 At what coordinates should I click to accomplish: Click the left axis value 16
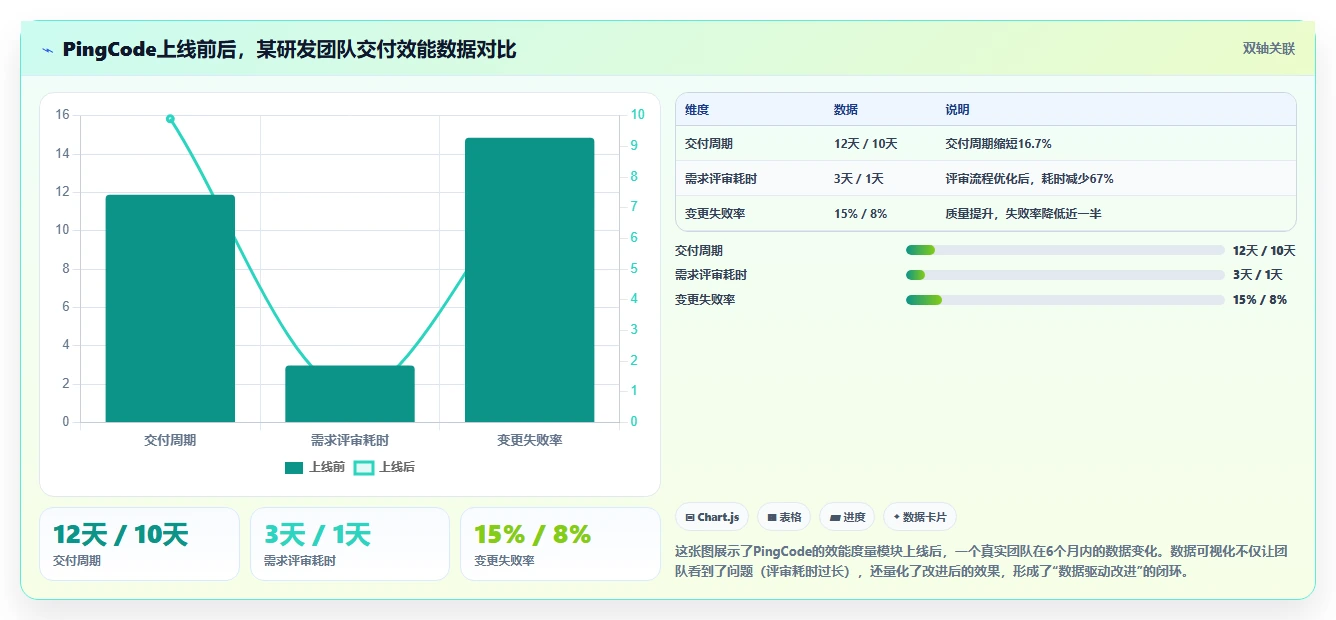tap(62, 115)
